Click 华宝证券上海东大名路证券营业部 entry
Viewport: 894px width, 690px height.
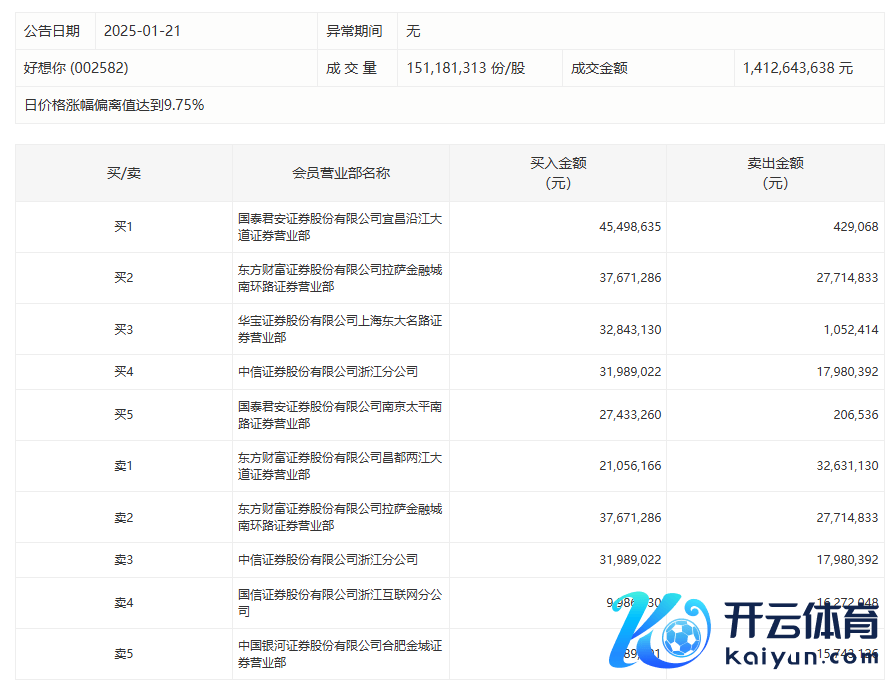(x=340, y=329)
